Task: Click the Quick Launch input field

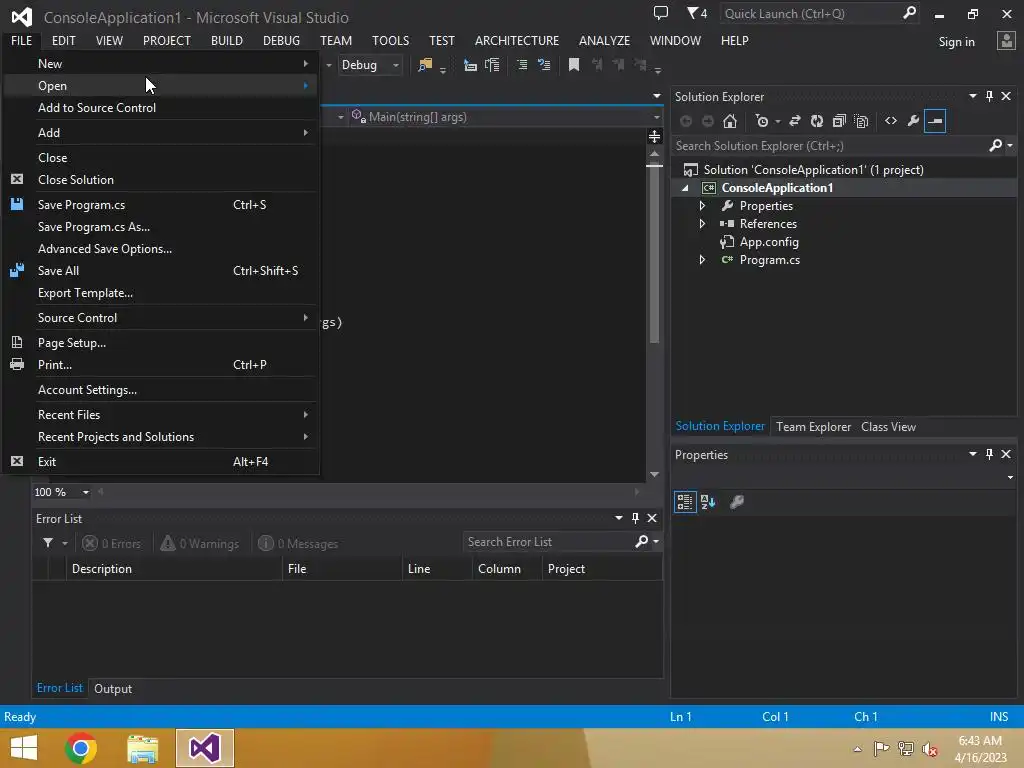Action: pyautogui.click(x=811, y=13)
